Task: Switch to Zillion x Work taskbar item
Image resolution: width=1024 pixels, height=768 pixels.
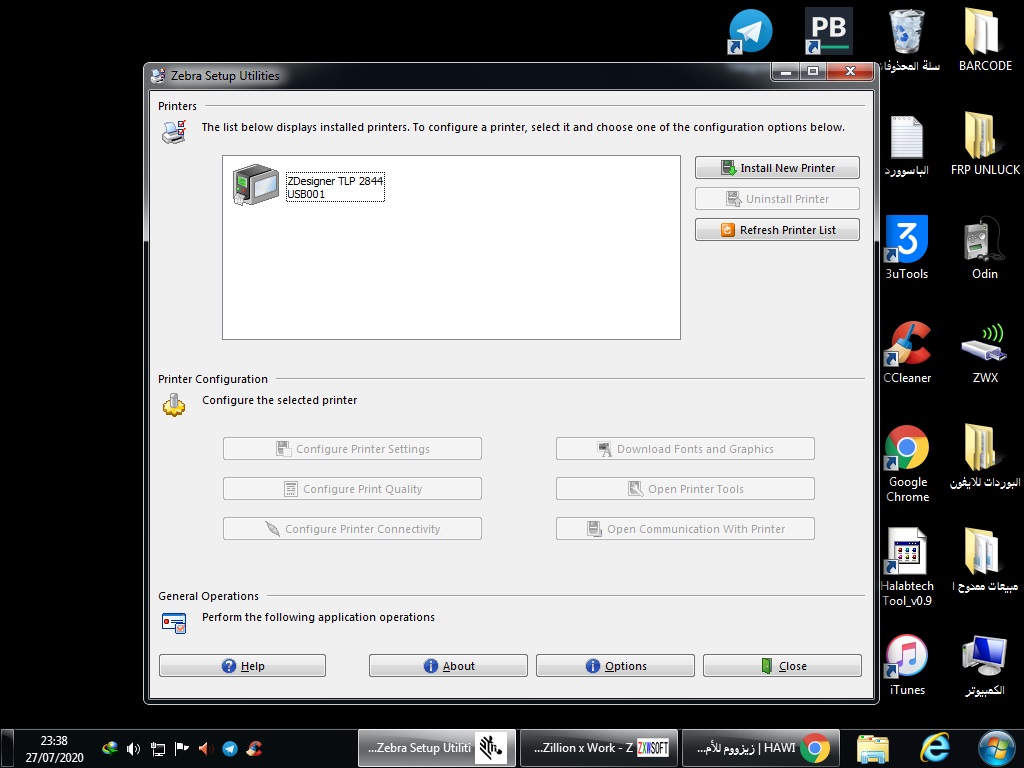Action: pos(599,748)
